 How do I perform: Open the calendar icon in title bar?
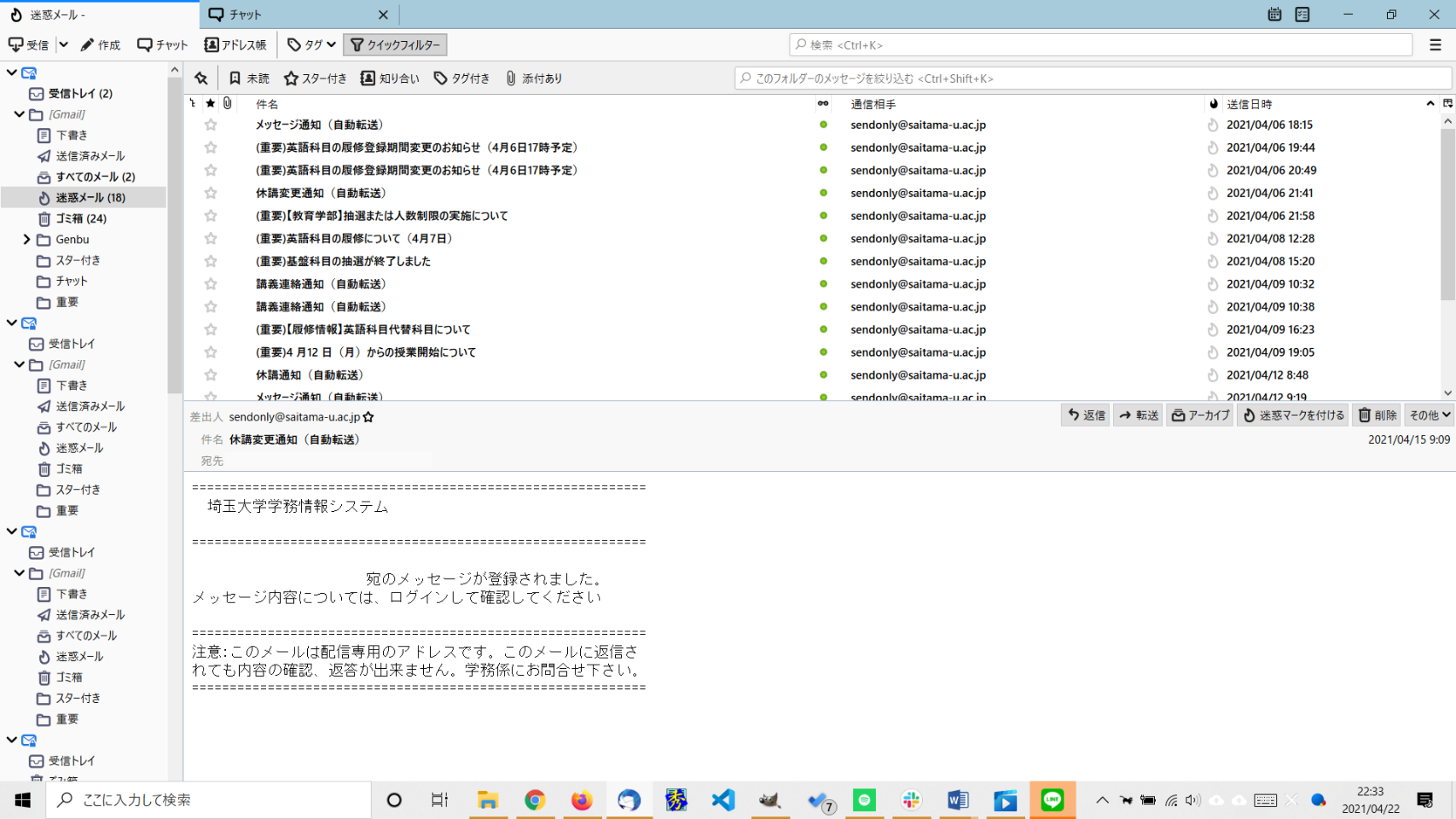(1274, 15)
